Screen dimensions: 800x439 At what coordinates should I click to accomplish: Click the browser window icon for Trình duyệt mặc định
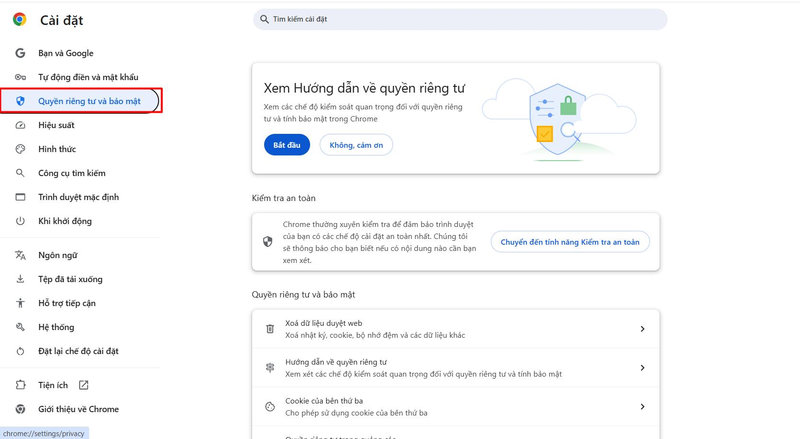point(20,197)
